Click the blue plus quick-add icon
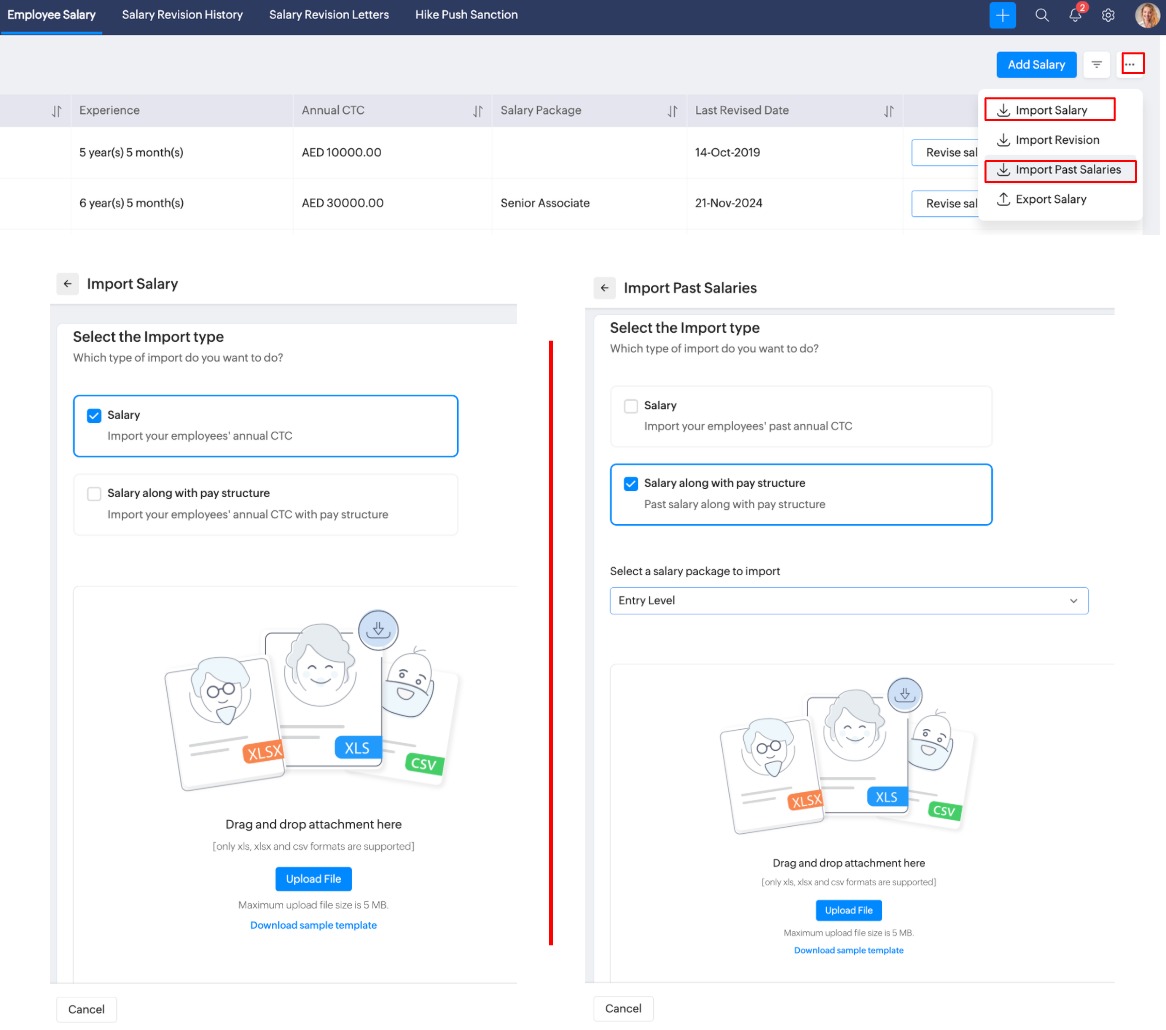1166x1030 pixels. tap(1002, 15)
